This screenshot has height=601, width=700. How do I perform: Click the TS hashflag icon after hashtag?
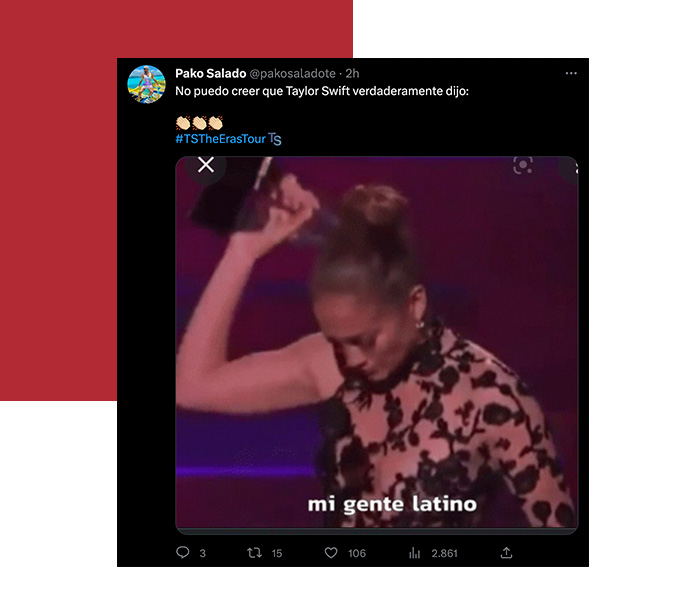click(275, 139)
